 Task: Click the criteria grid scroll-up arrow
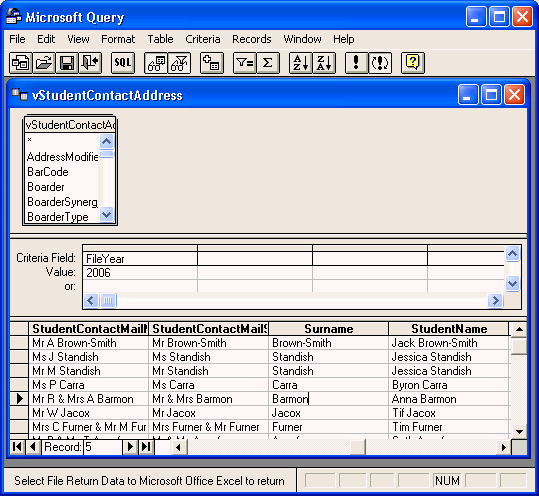click(x=512, y=254)
